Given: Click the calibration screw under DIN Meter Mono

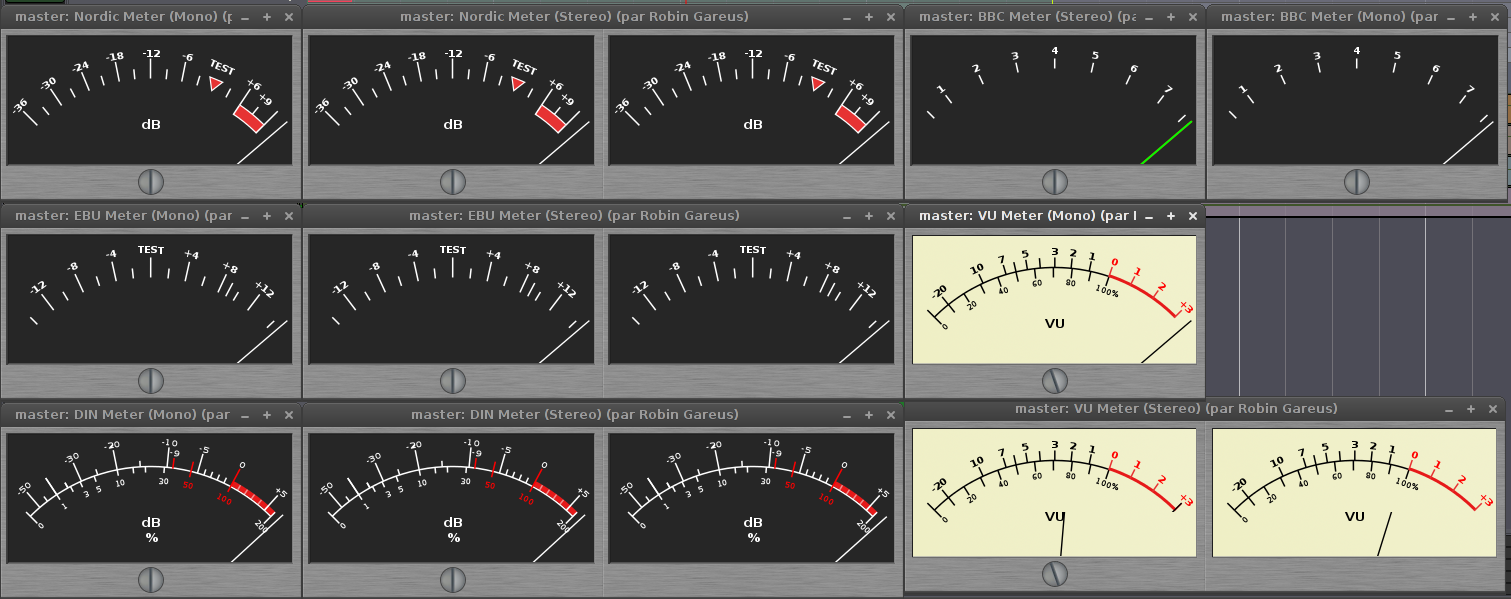Looking at the screenshot, I should (150, 579).
